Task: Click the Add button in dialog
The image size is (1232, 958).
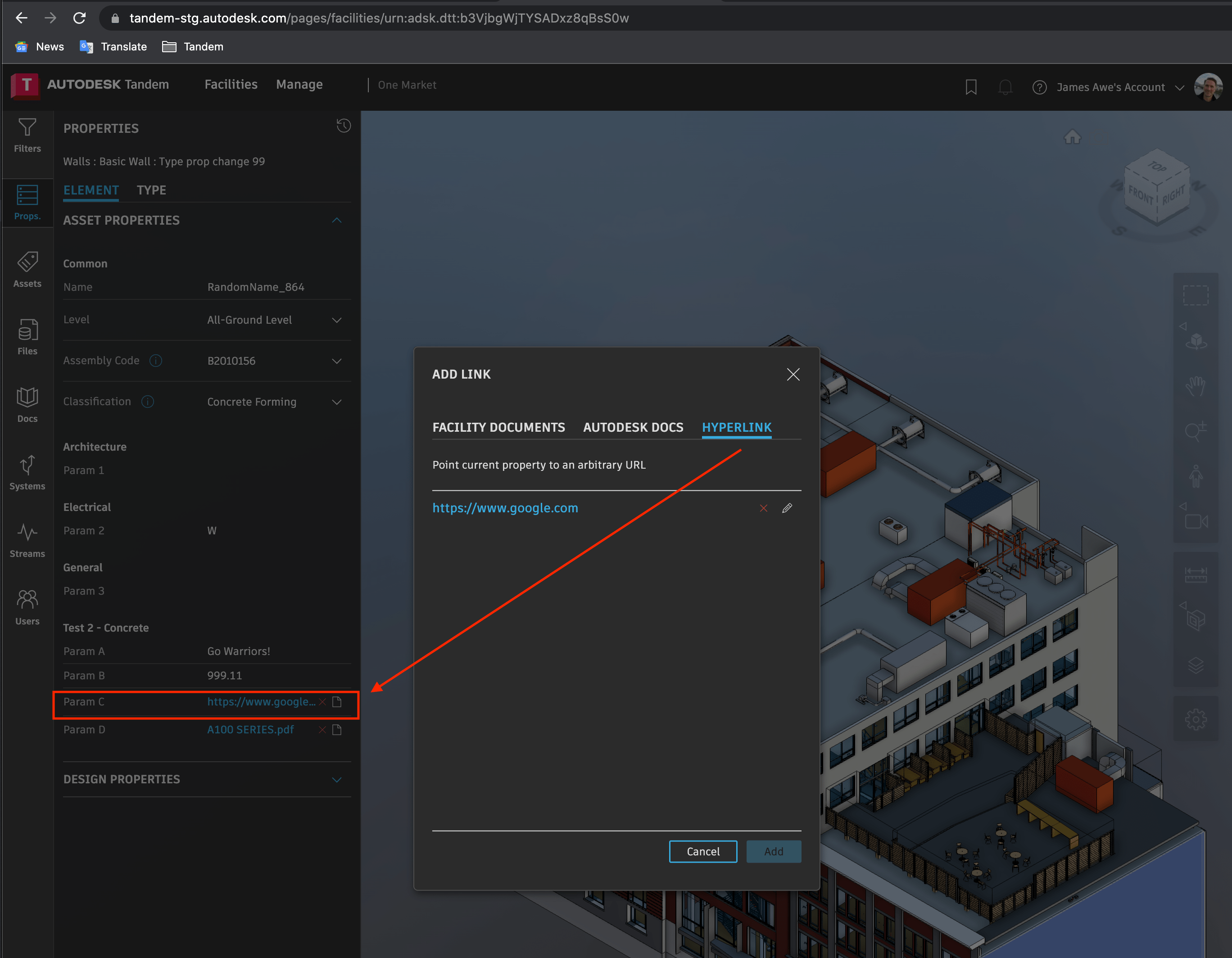Action: (x=774, y=851)
